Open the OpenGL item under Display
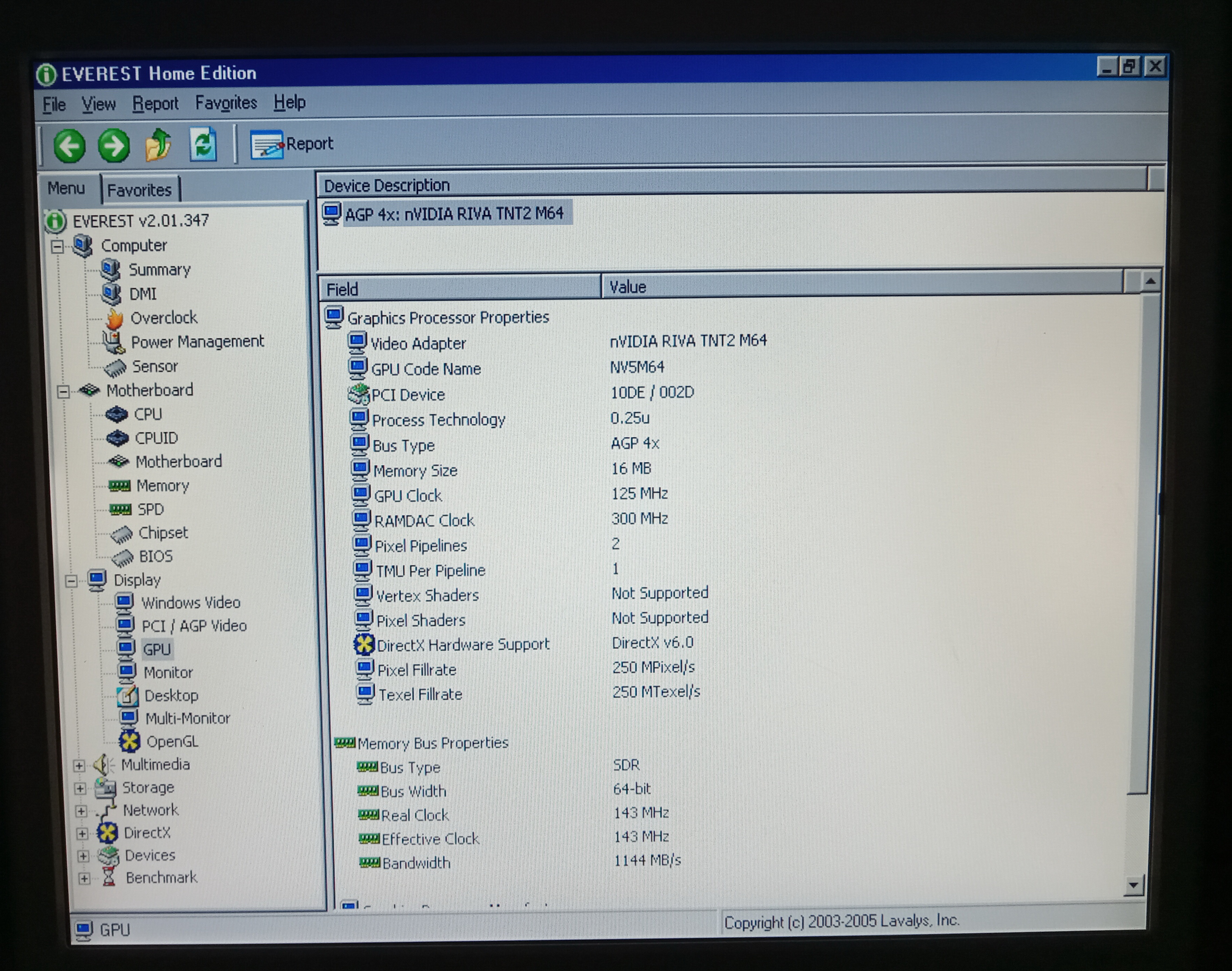The width and height of the screenshot is (1232, 971). 172,741
